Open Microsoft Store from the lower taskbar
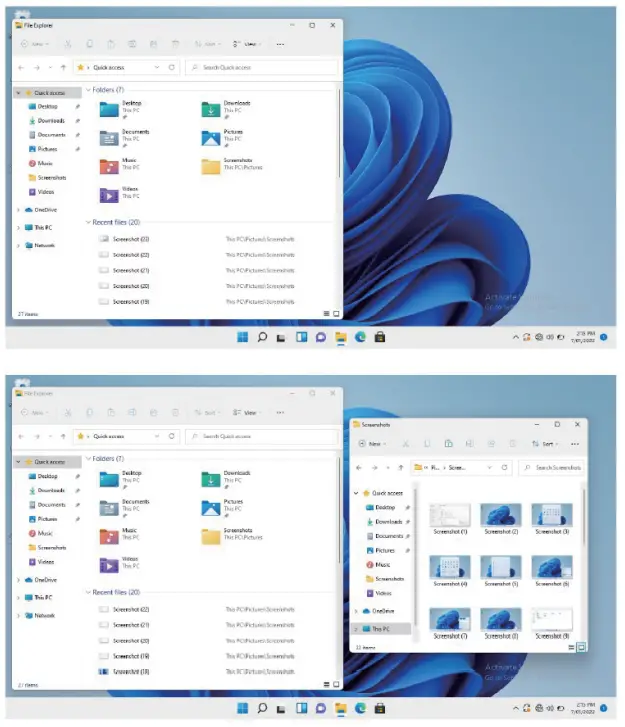Image resolution: width=625 pixels, height=727 pixels. coord(380,708)
